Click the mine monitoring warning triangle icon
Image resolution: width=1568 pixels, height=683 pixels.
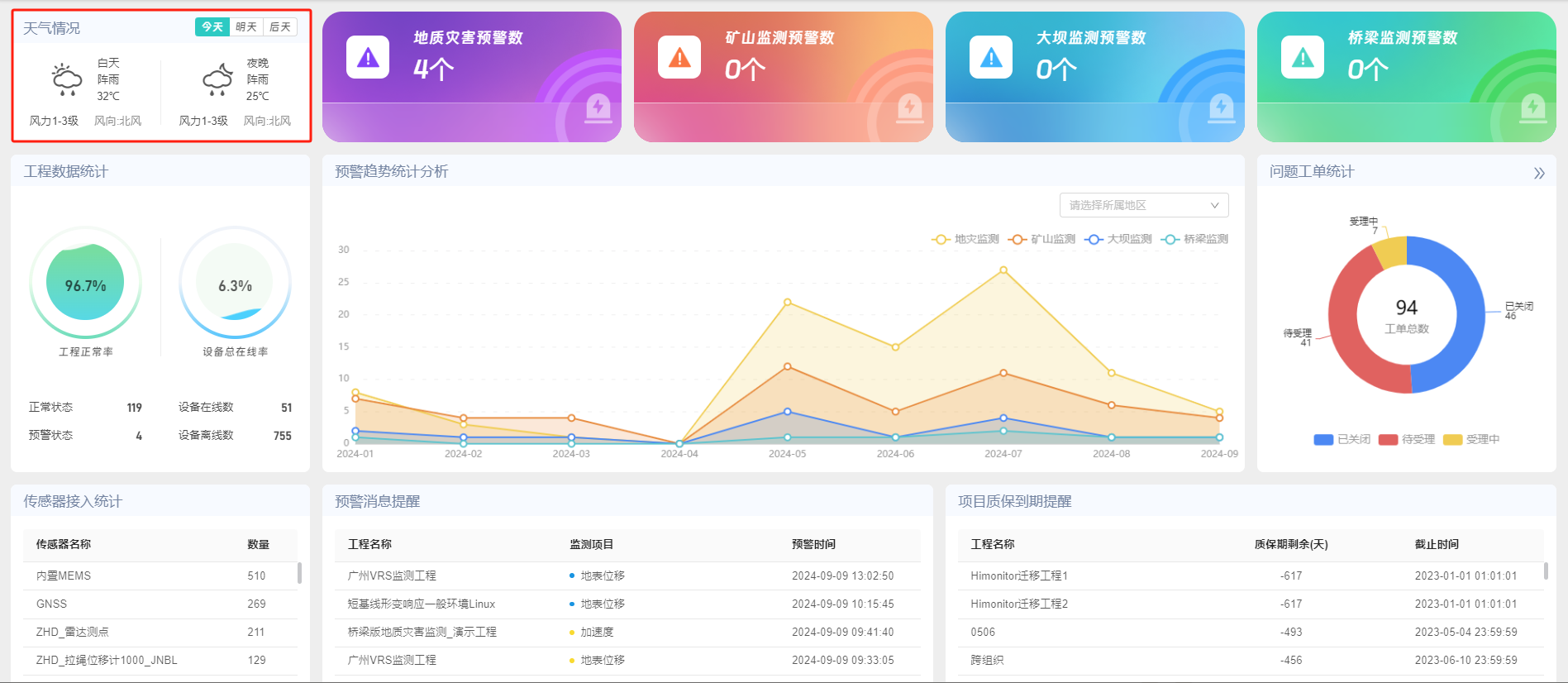(679, 58)
